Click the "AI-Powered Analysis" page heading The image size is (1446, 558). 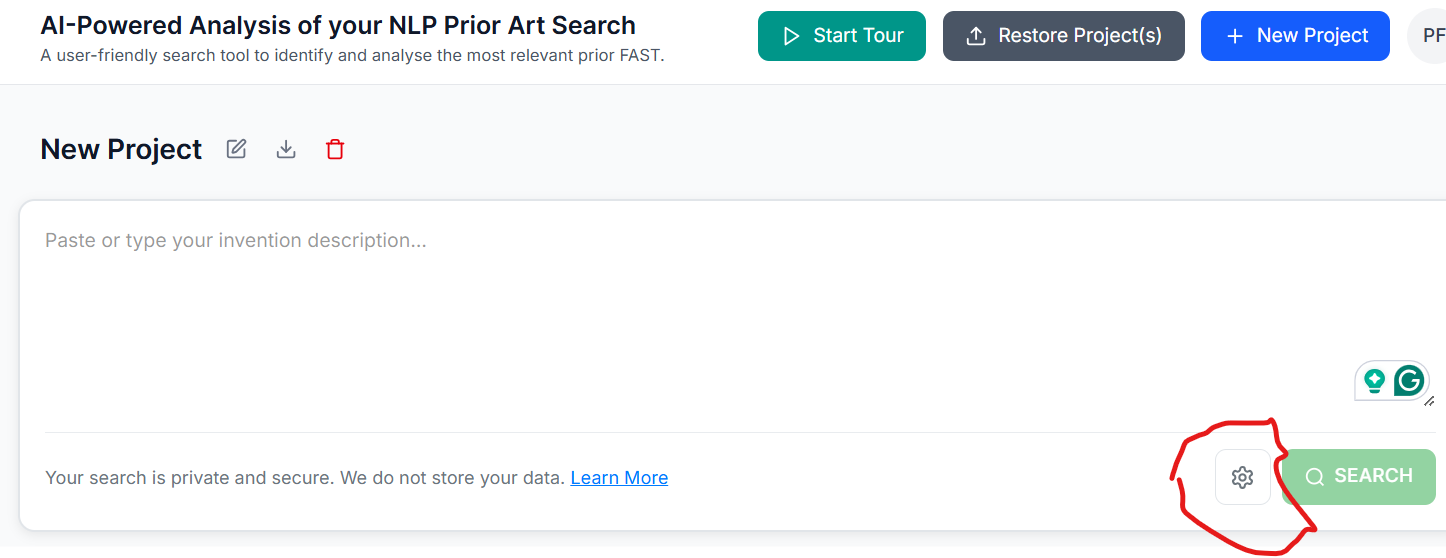coord(338,25)
